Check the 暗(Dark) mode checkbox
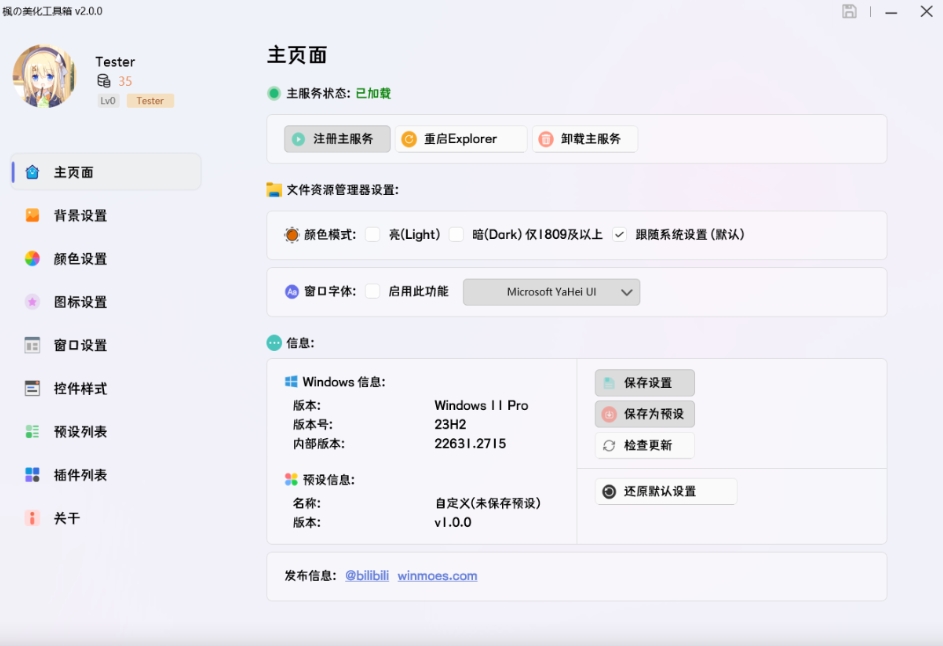The image size is (943, 646). click(x=456, y=235)
